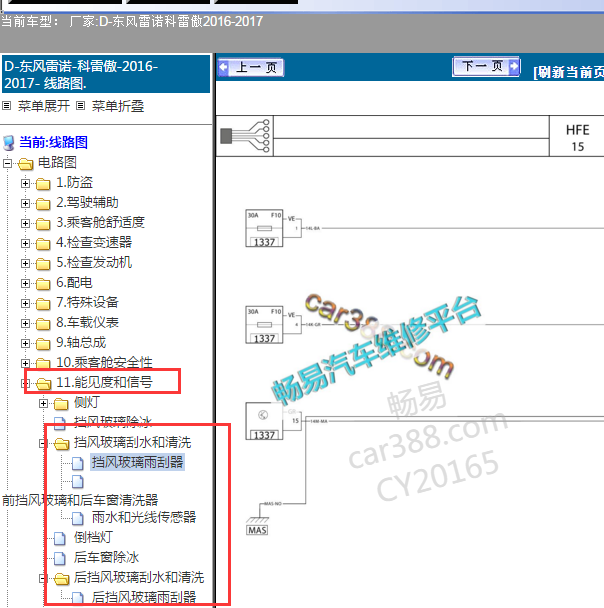The image size is (604, 608).
Task: Open the 挡风玻璃雨刮器 page
Action: point(138,462)
